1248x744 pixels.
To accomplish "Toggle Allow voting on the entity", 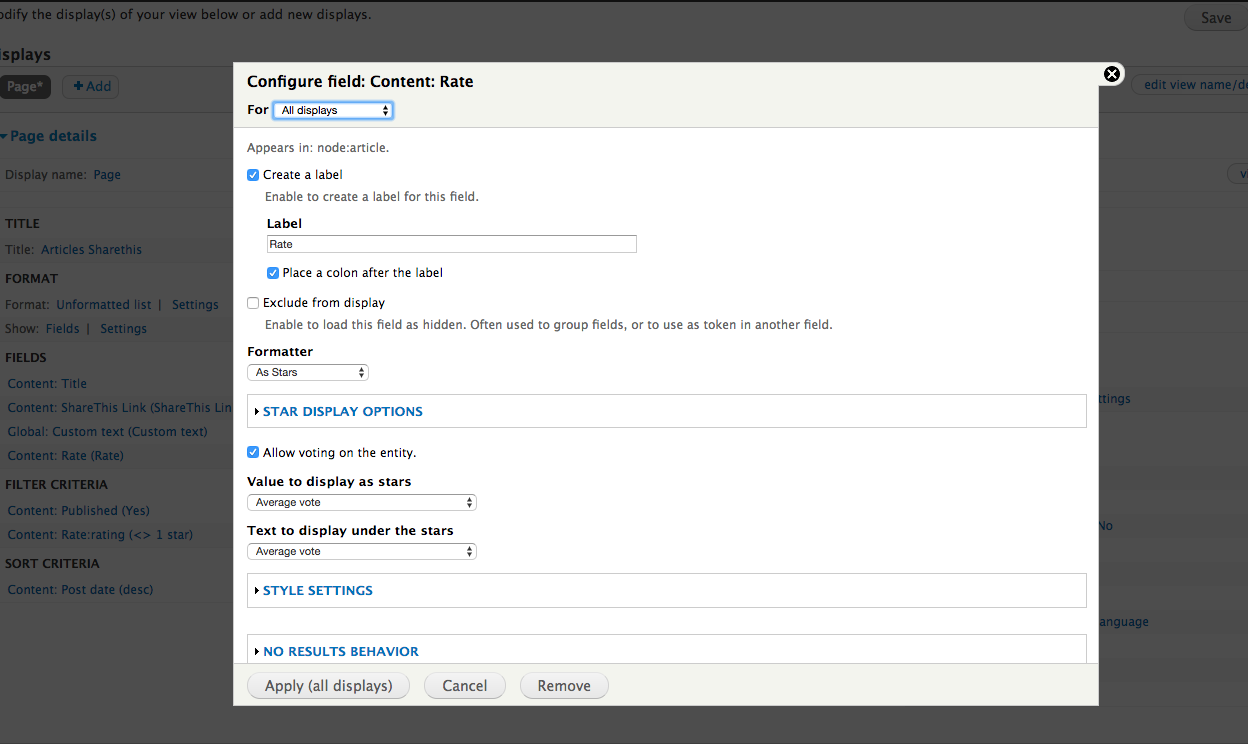I will [253, 453].
